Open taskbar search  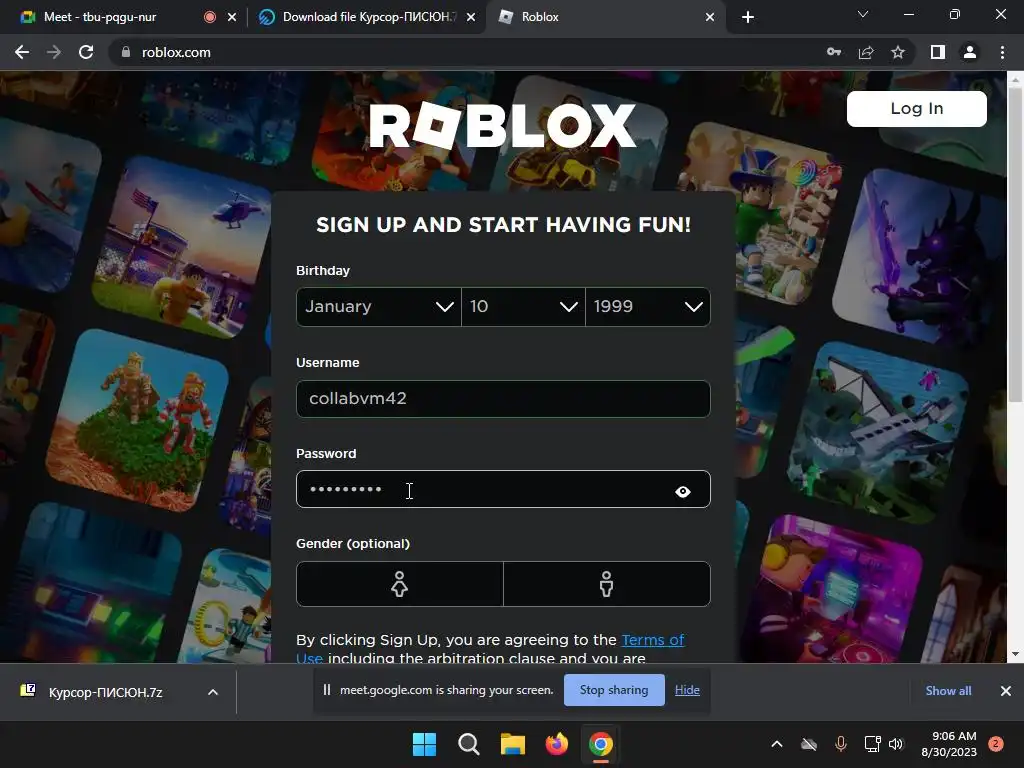(x=468, y=744)
